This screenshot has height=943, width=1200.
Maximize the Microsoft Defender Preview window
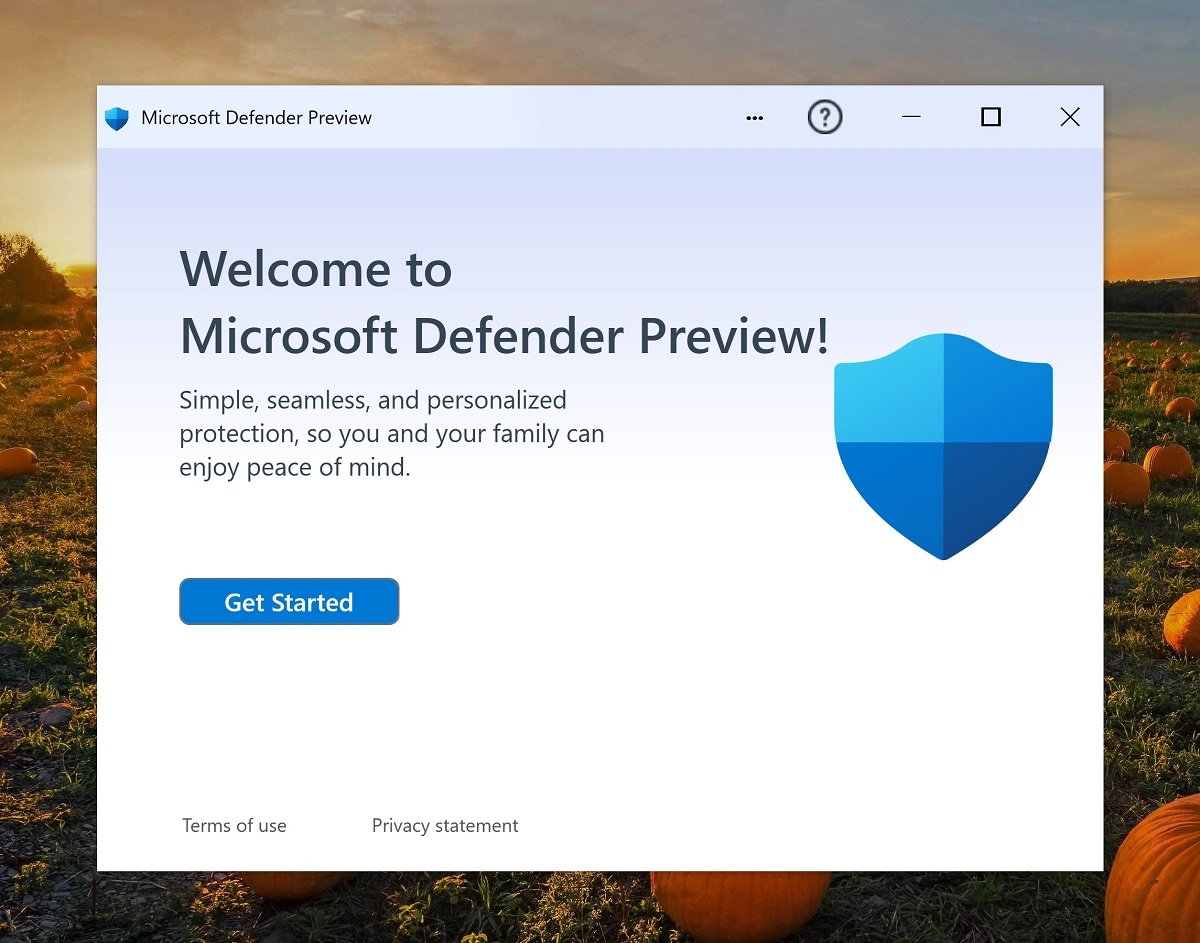tap(991, 117)
